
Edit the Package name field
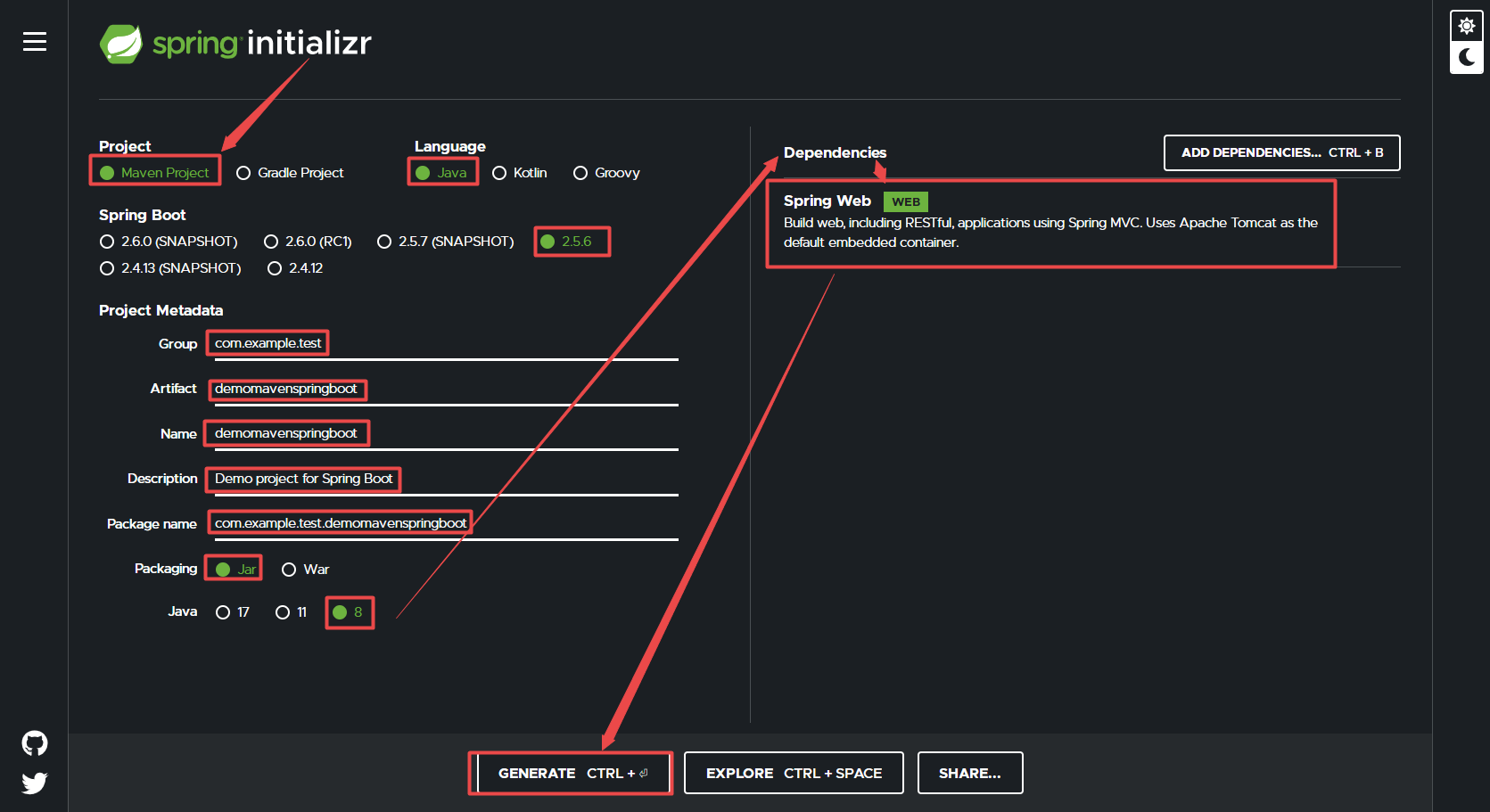(x=446, y=524)
